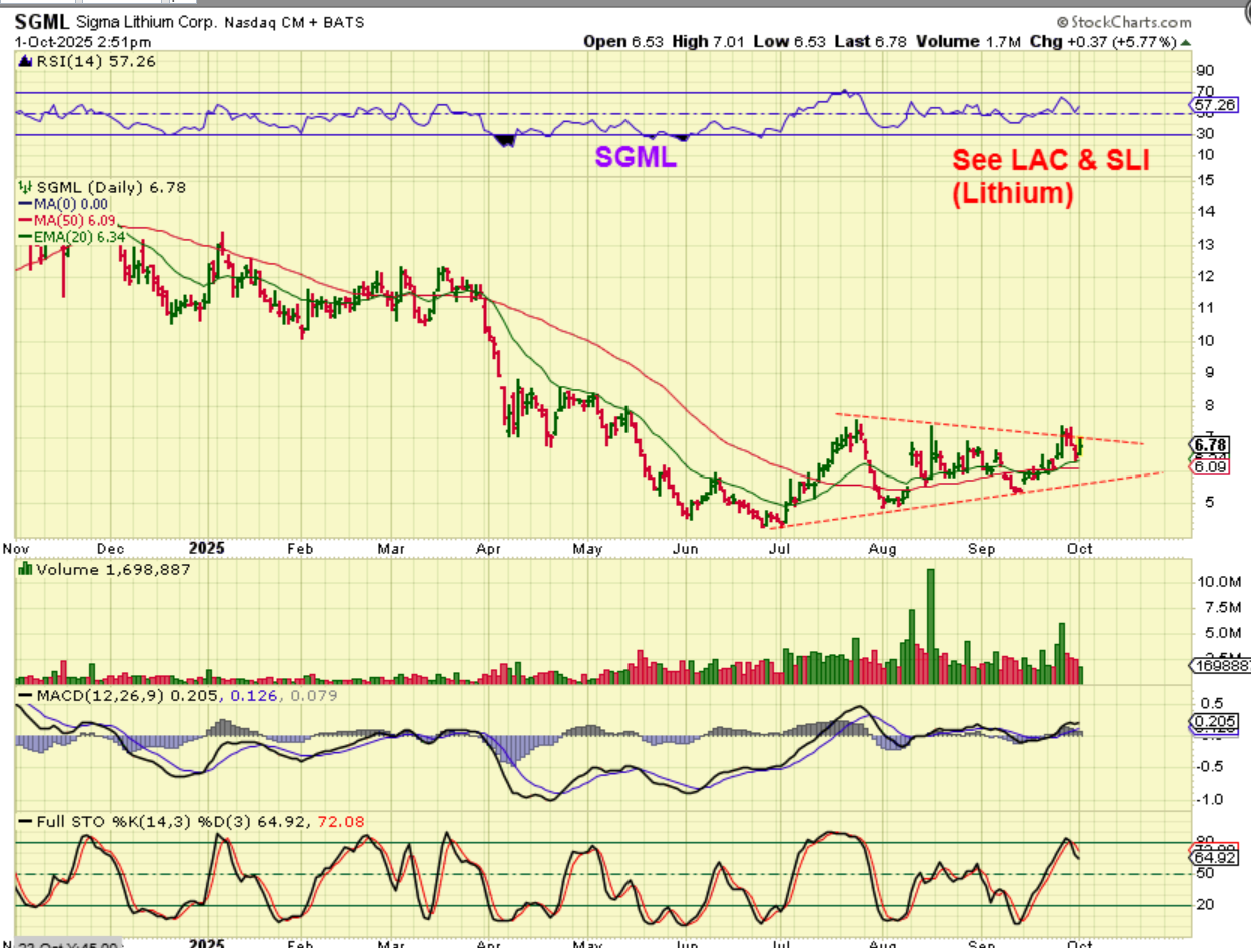Click the Mar label below the price chart
This screenshot has width=1251, height=948.
390,549
